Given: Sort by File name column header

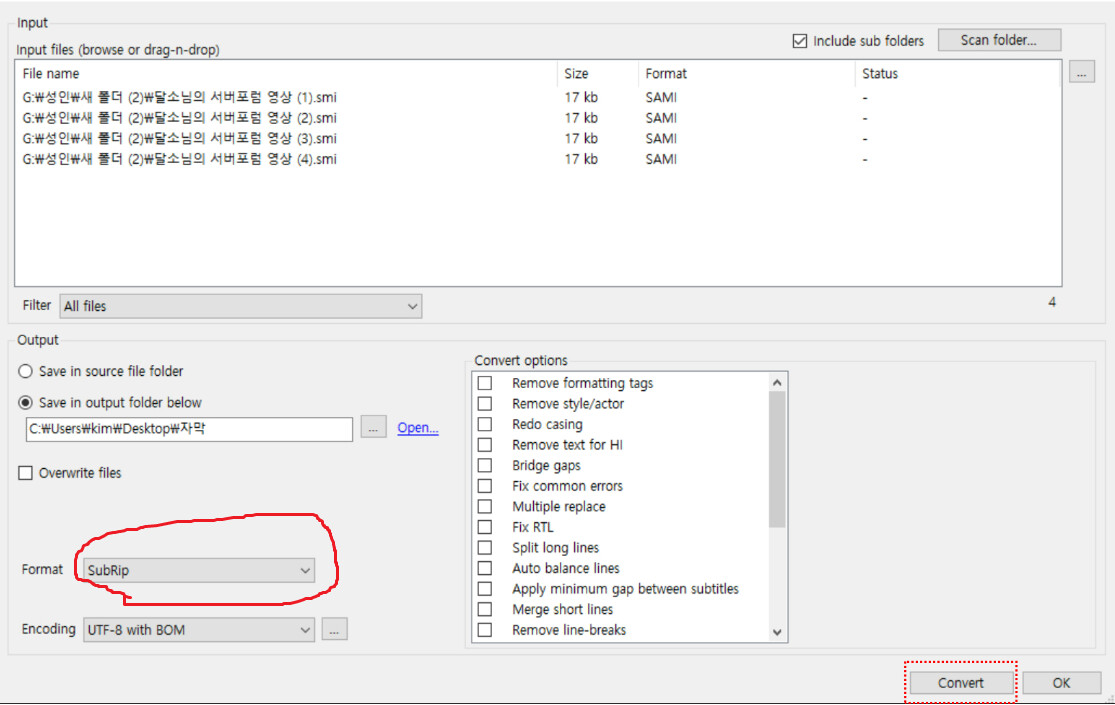Looking at the screenshot, I should (288, 73).
